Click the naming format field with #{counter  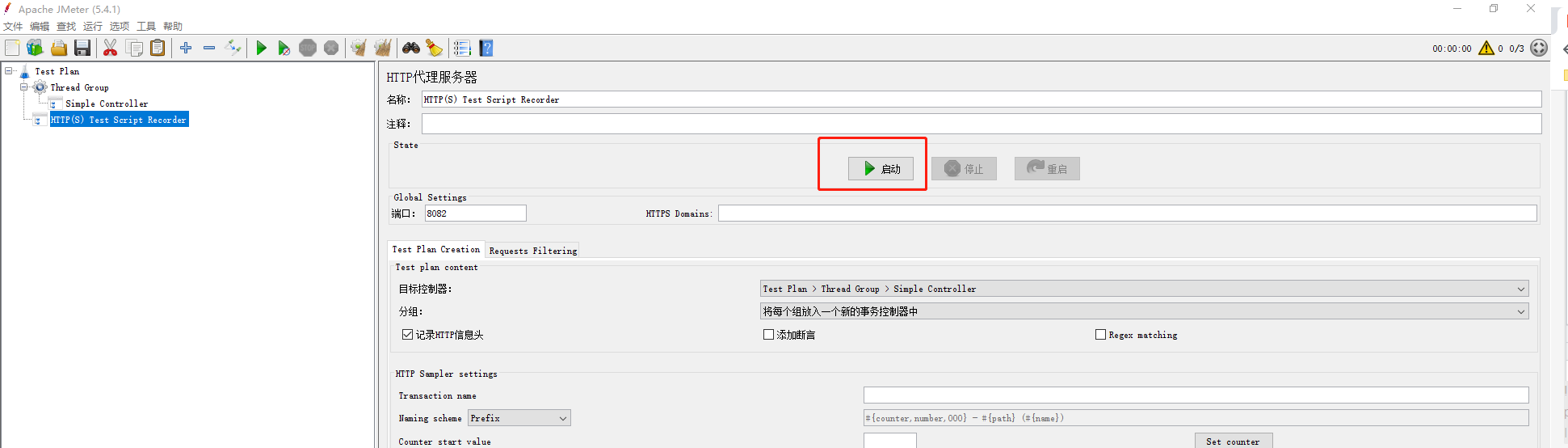pyautogui.click(x=1196, y=418)
